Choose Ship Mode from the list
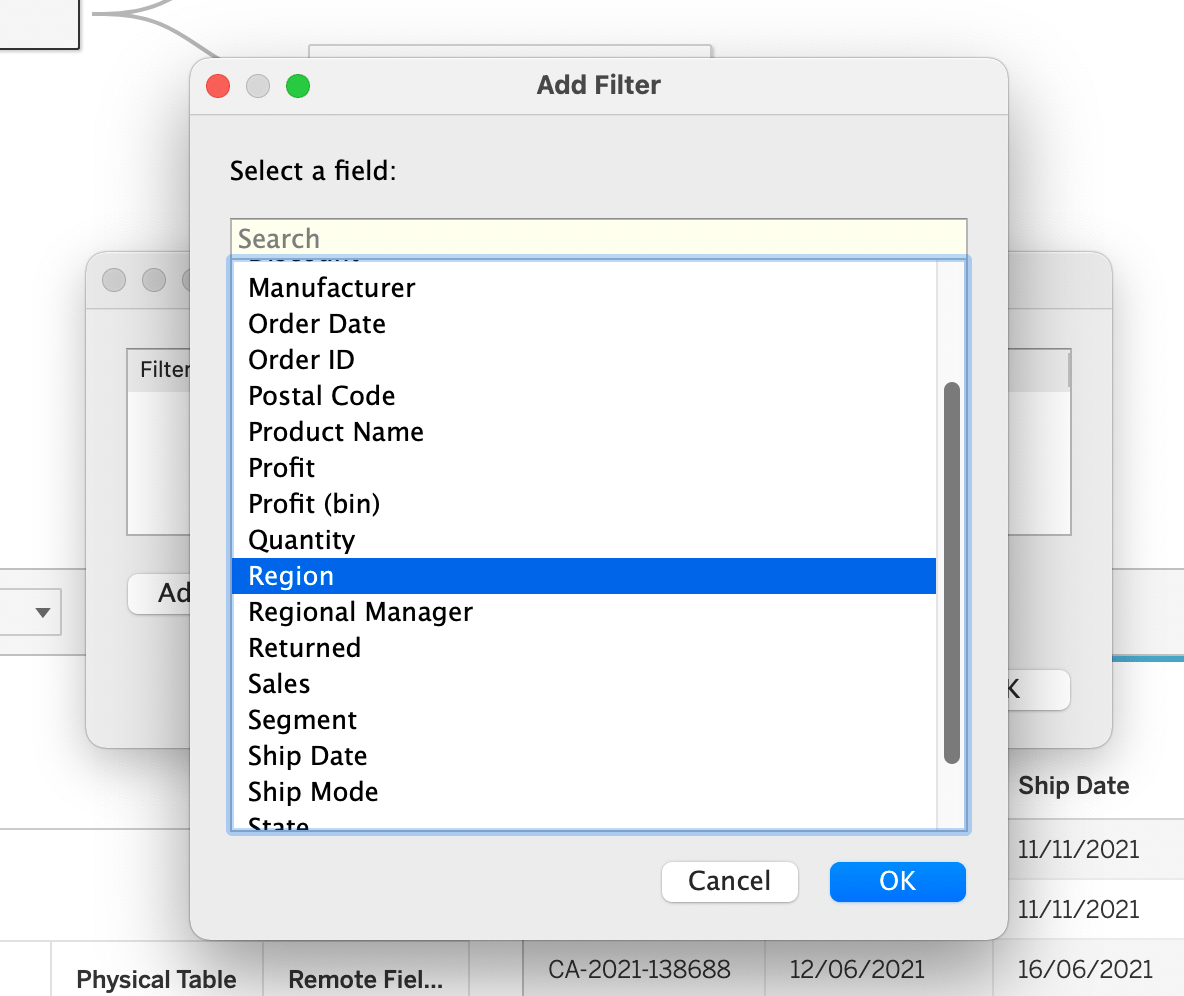The image size is (1184, 996). pos(313,792)
